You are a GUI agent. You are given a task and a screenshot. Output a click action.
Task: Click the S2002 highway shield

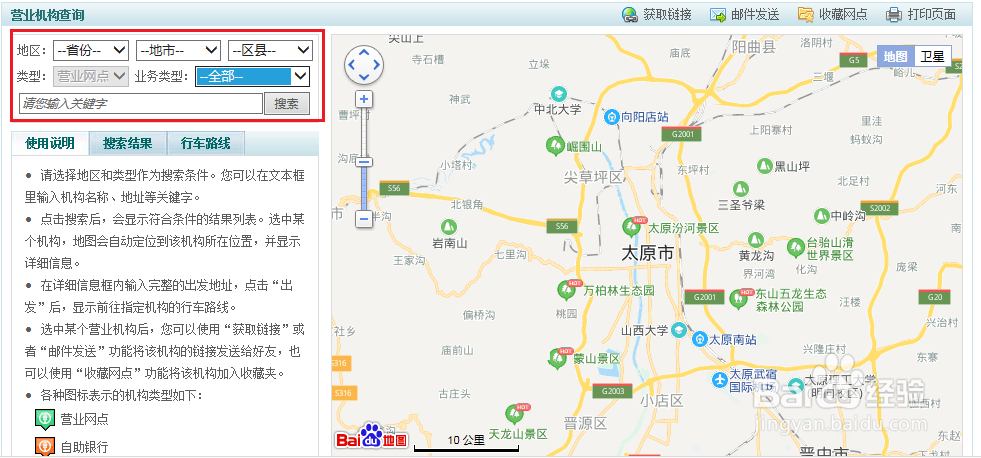(x=880, y=208)
